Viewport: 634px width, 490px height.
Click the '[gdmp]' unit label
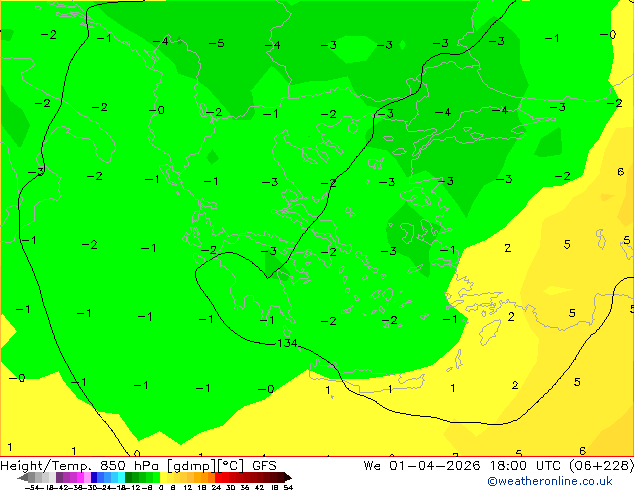[192, 466]
